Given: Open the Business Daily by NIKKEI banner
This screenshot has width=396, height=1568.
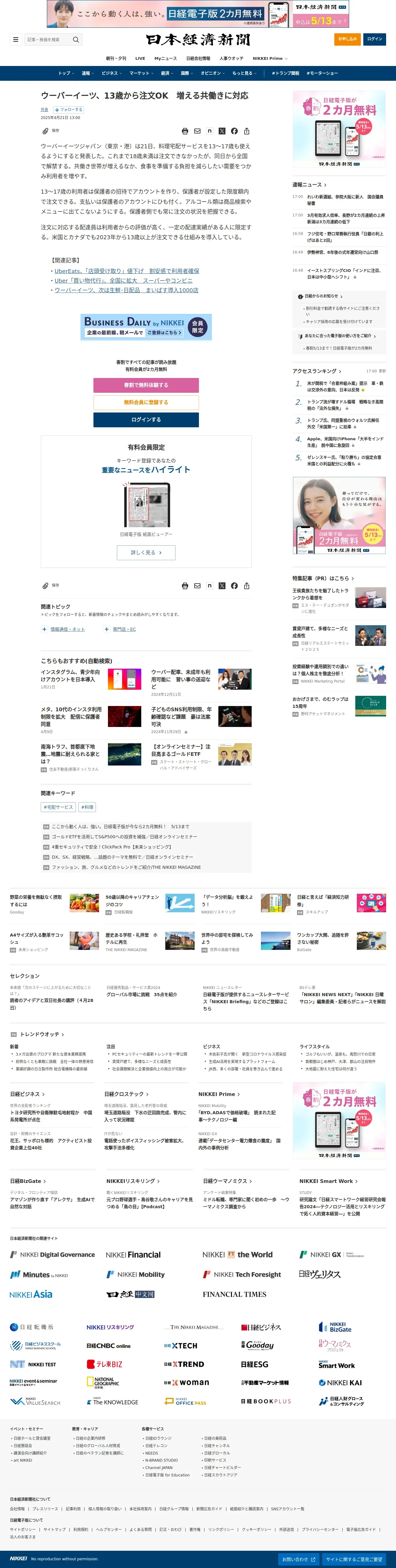Looking at the screenshot, I should click(146, 327).
